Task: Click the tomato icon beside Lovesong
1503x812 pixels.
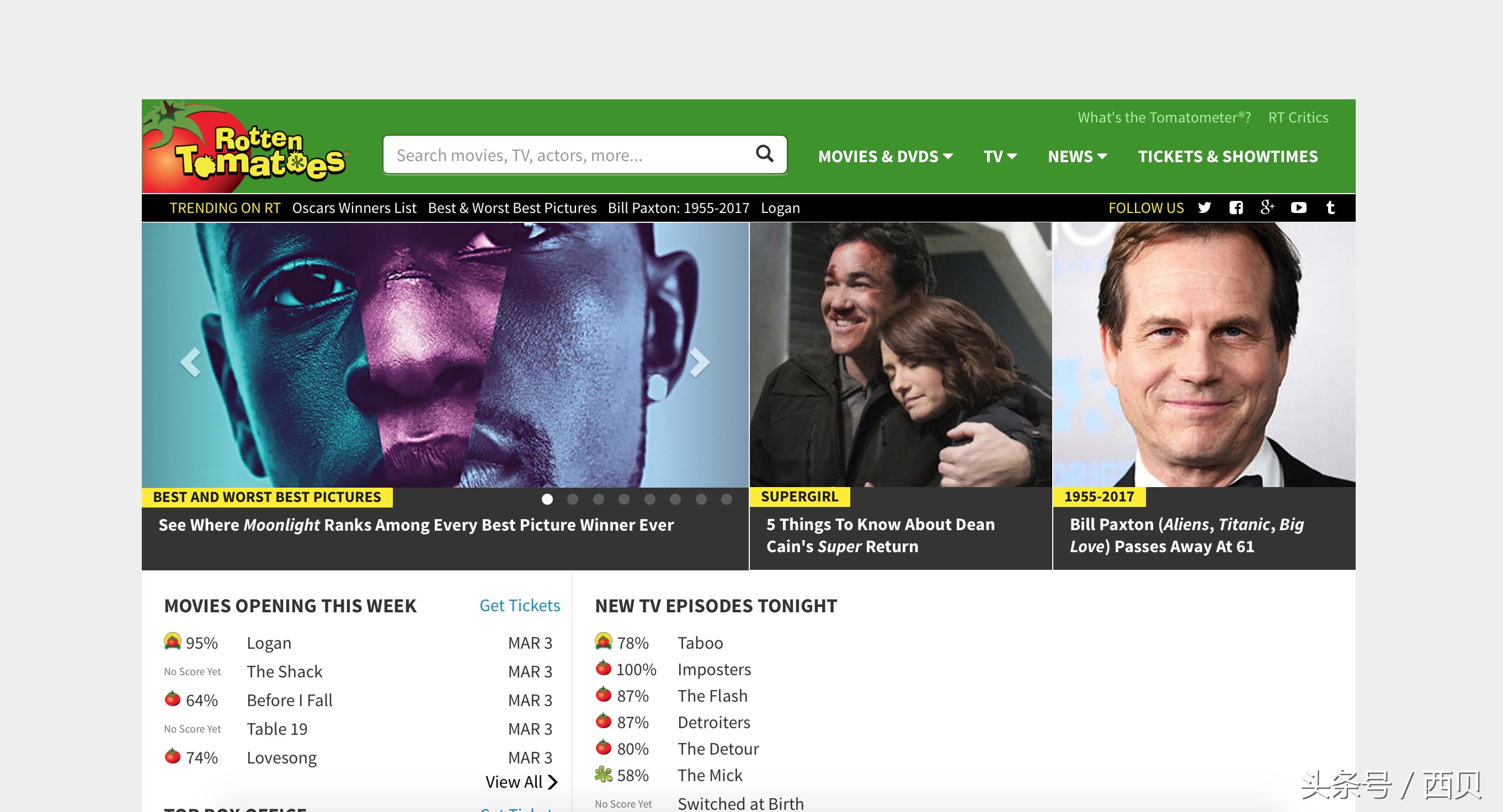Action: [x=173, y=755]
